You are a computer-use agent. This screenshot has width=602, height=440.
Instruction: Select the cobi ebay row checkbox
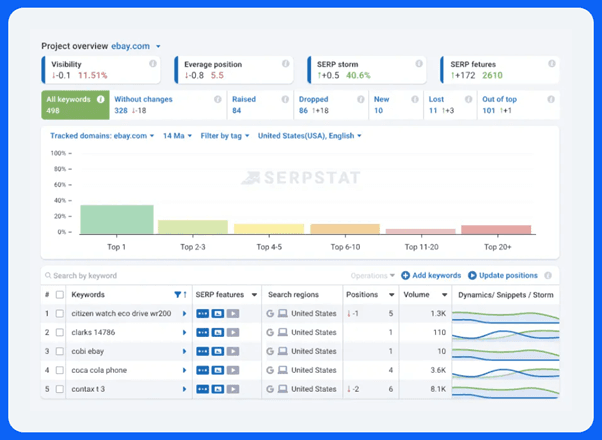tap(60, 351)
